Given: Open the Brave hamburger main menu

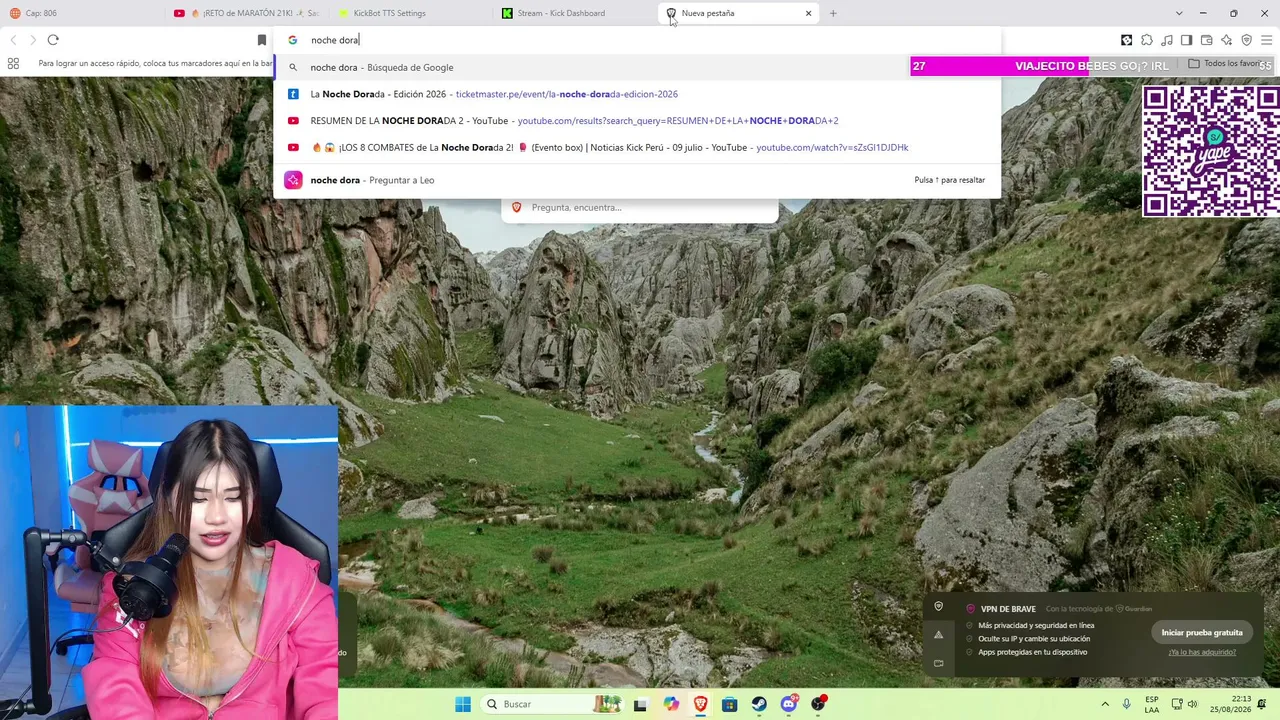Looking at the screenshot, I should click(x=1267, y=40).
